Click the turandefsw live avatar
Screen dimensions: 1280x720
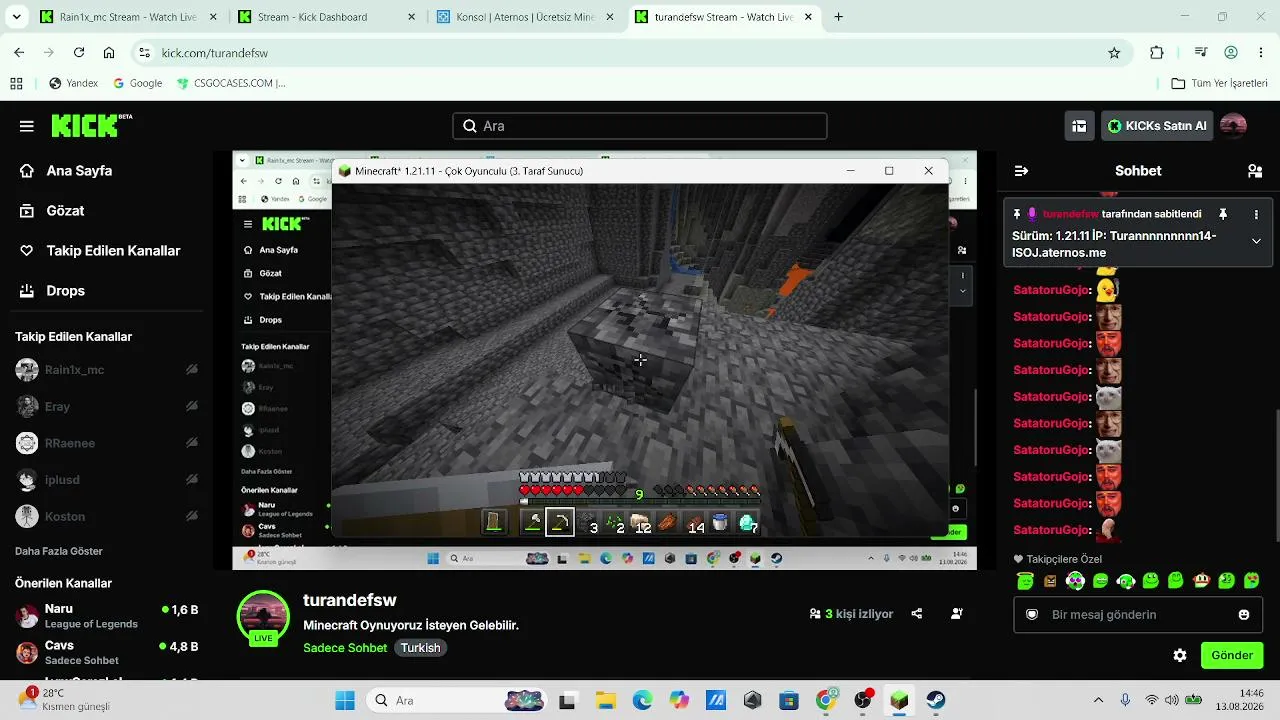pos(263,617)
